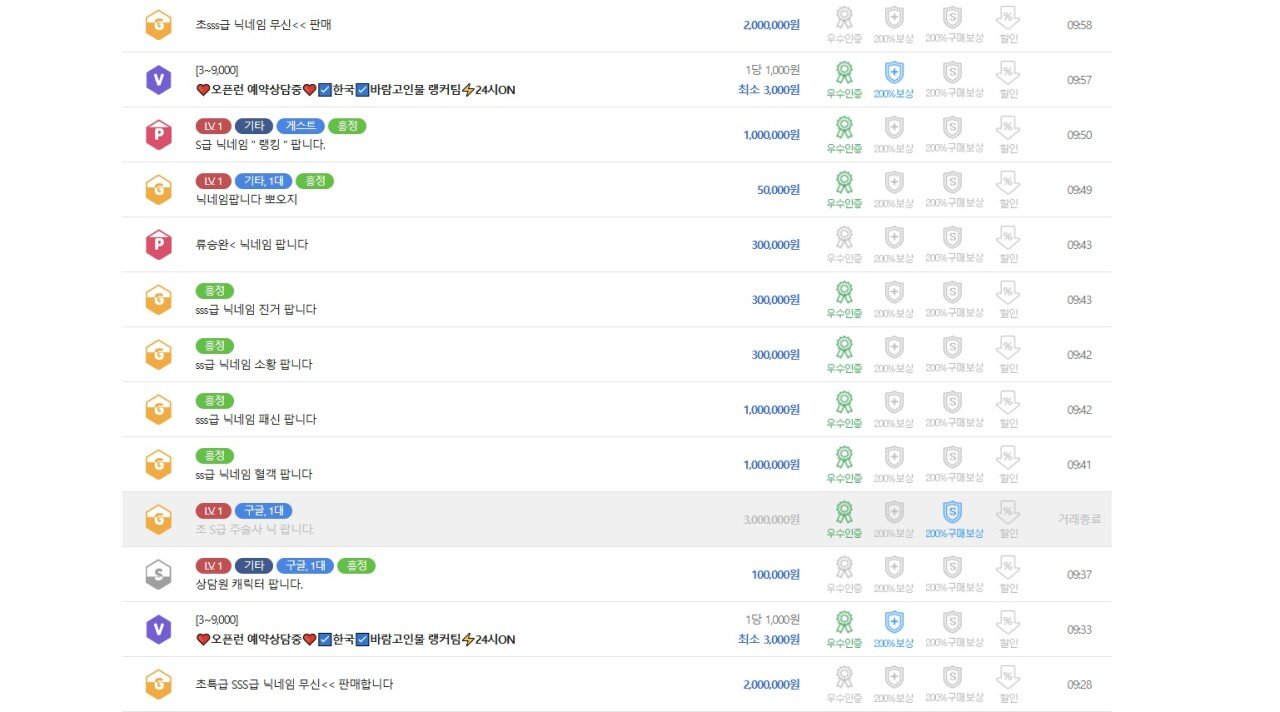
Task: Open listing sss급 닉네임 패신 팝니다
Action: pos(256,419)
